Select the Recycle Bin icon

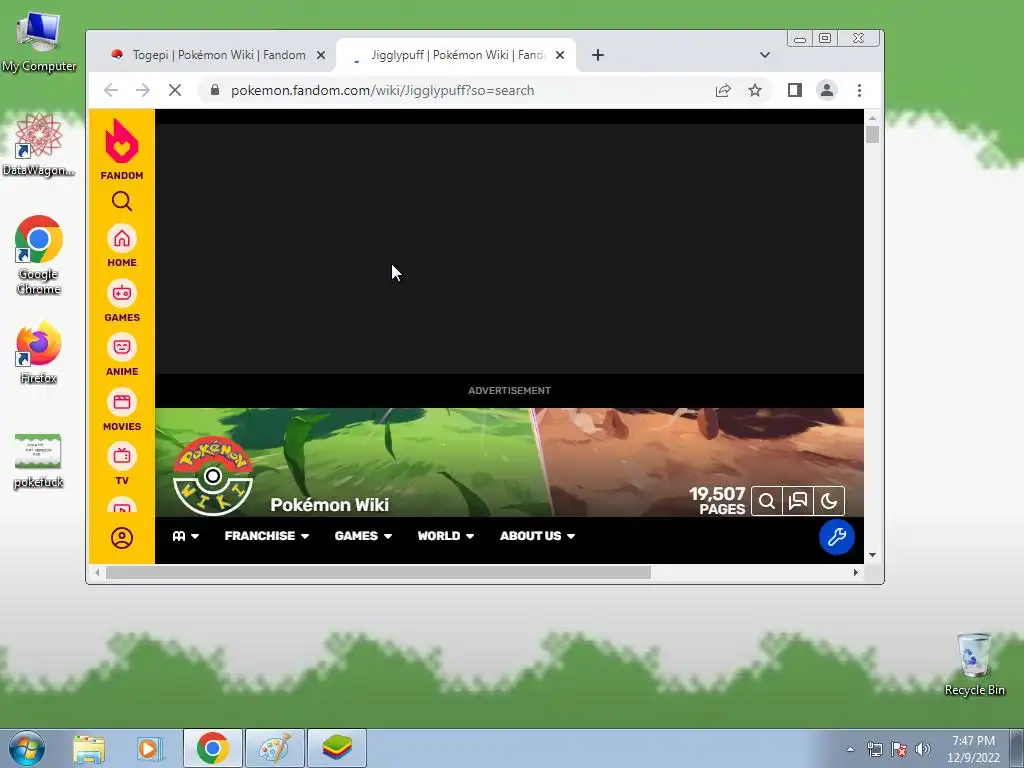[x=974, y=664]
